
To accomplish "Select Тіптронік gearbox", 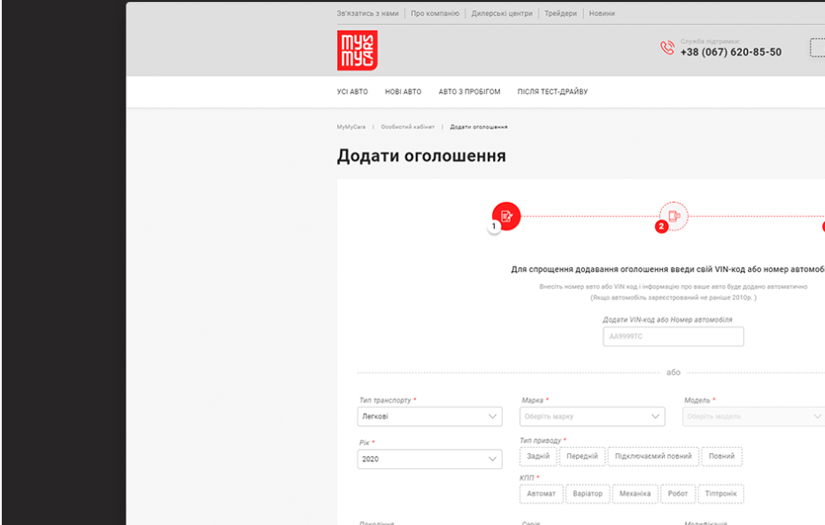I will pyautogui.click(x=721, y=494).
